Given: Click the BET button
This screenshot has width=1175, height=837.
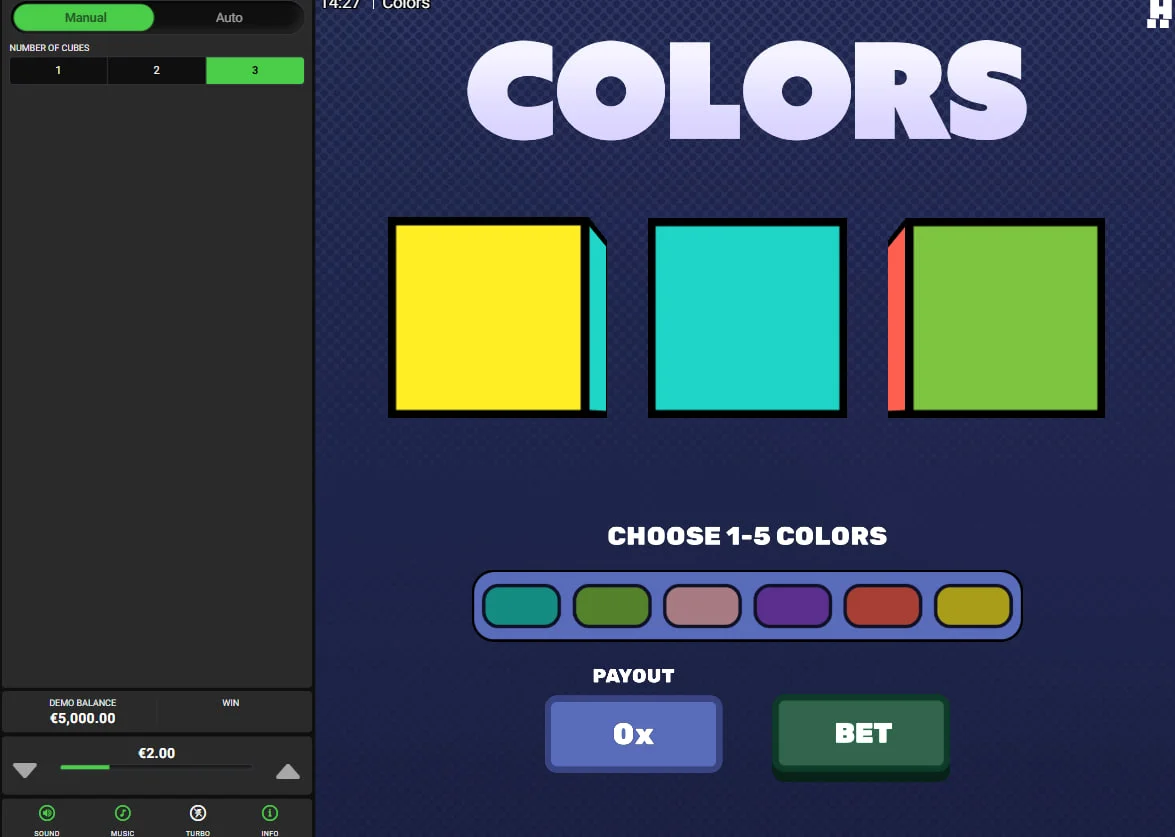Looking at the screenshot, I should [862, 735].
